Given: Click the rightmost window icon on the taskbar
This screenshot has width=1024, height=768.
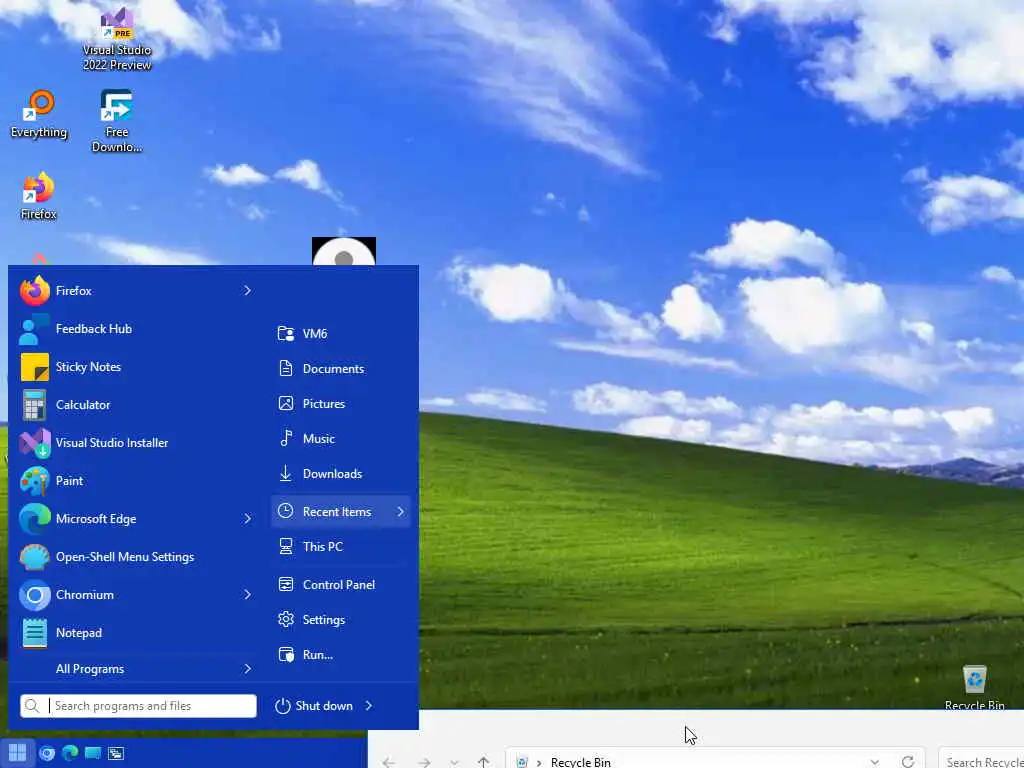Looking at the screenshot, I should (116, 754).
